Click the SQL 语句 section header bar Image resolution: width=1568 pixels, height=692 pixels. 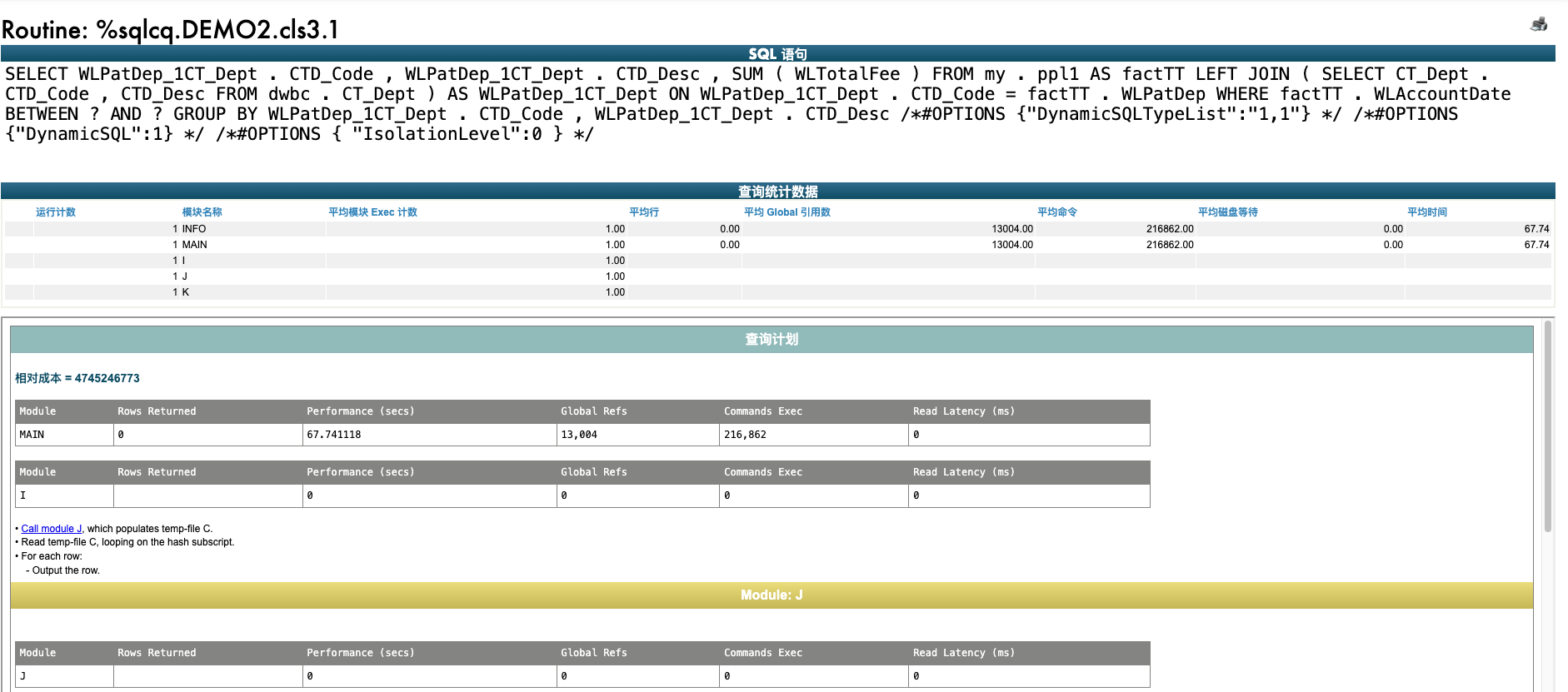[x=777, y=54]
